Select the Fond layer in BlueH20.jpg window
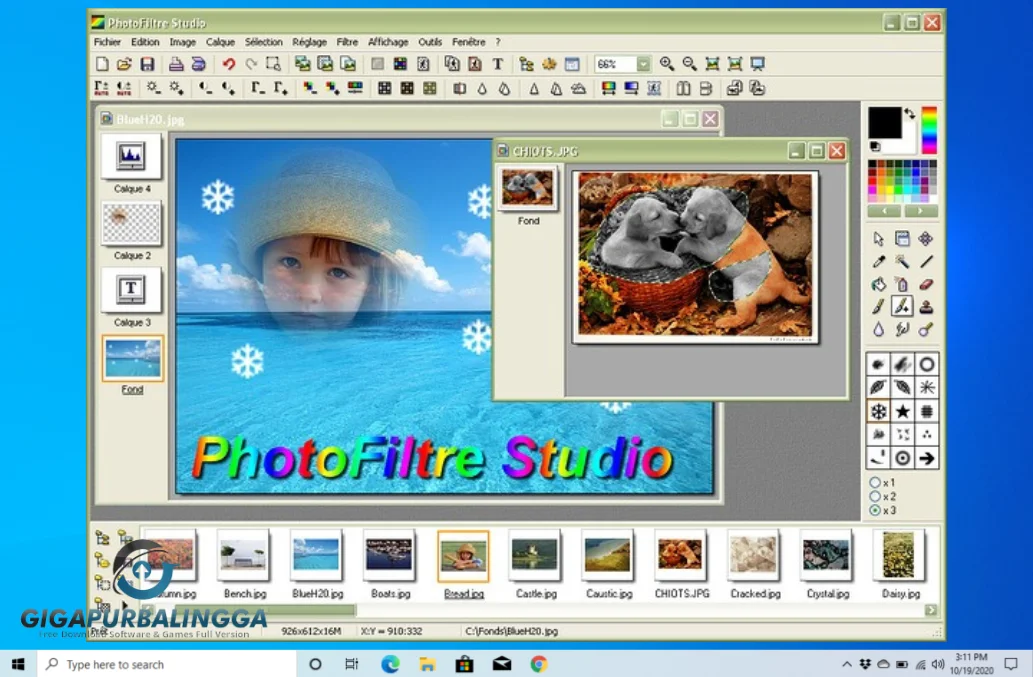Viewport: 1033px width, 677px height. pyautogui.click(x=132, y=358)
